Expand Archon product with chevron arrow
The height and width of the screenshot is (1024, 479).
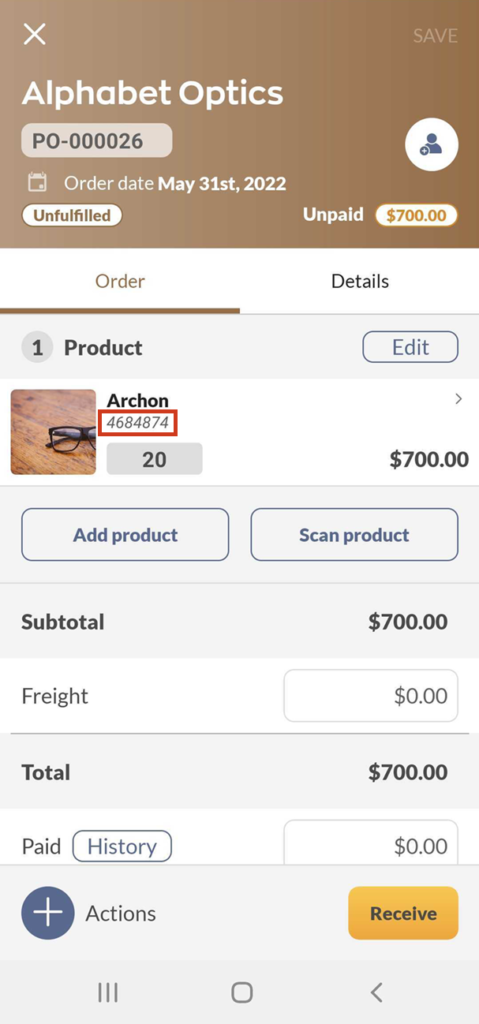[459, 399]
